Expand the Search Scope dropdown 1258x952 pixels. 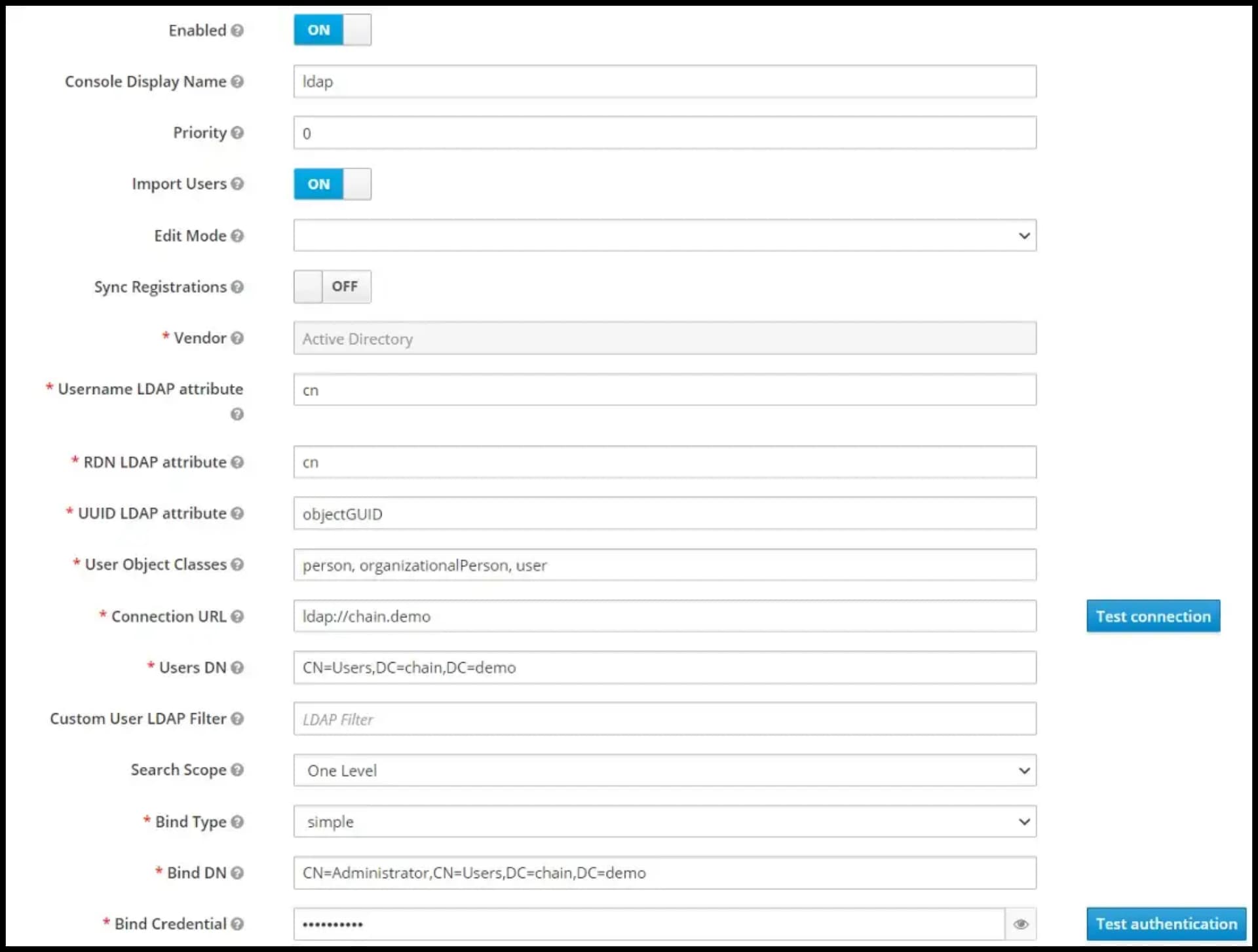tap(665, 770)
